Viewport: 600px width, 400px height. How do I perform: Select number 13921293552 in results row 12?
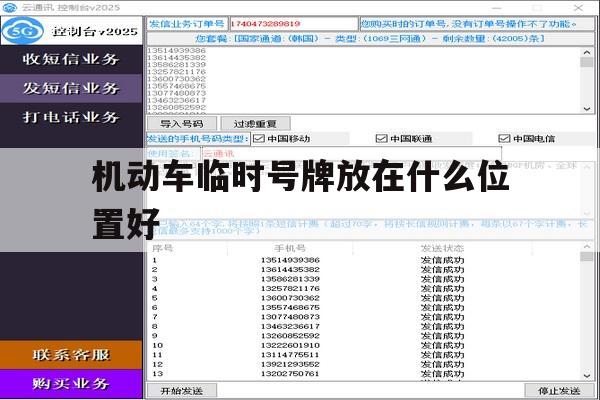coord(290,364)
